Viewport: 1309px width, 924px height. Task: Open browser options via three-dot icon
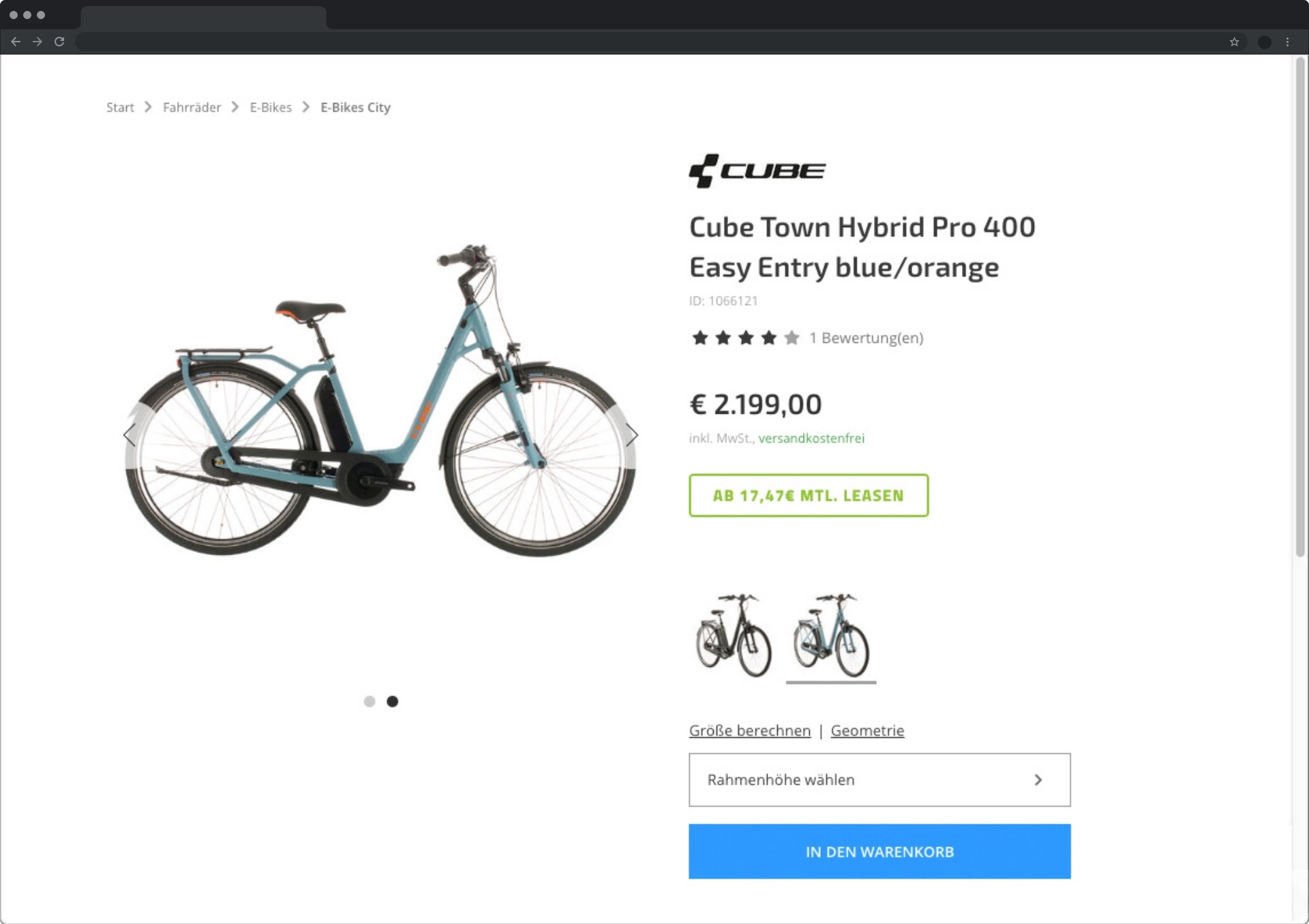(x=1289, y=42)
